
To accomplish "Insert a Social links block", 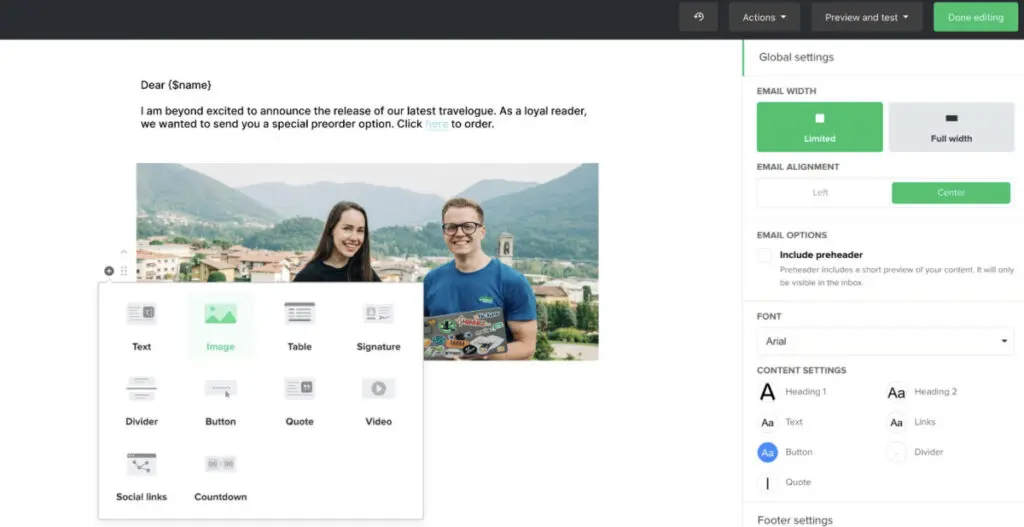I will 142,476.
